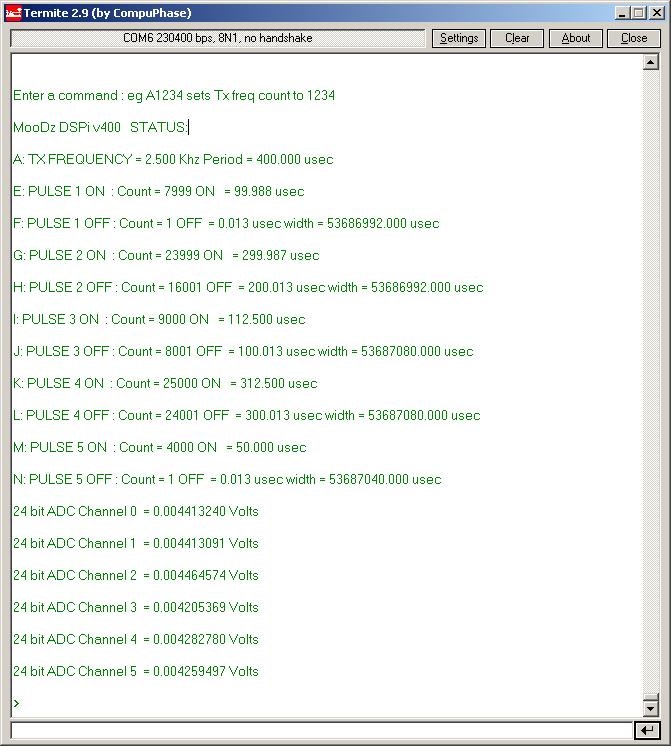Maximize the Termite window
The height and width of the screenshot is (746, 671).
[x=639, y=13]
